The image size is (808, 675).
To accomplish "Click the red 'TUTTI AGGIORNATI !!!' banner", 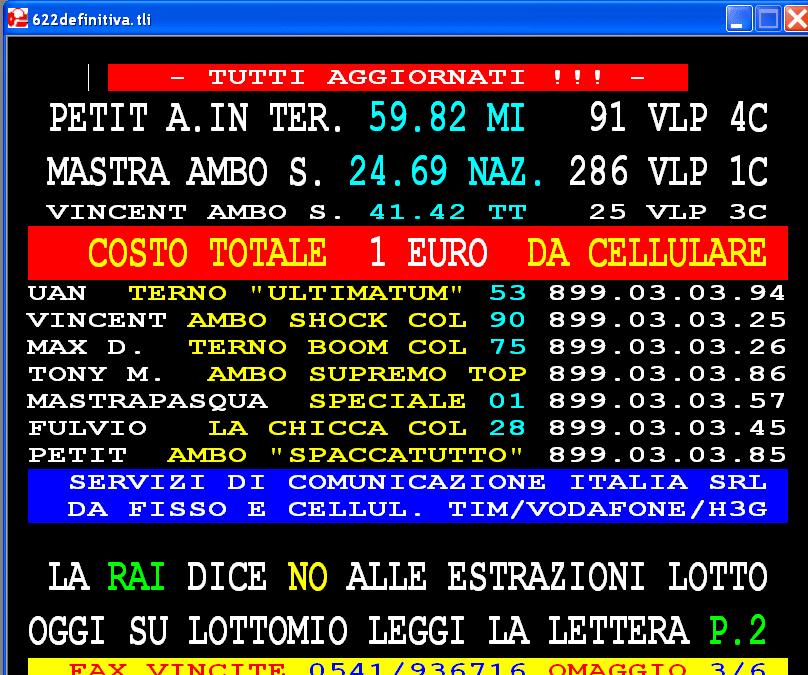I will click(x=398, y=77).
